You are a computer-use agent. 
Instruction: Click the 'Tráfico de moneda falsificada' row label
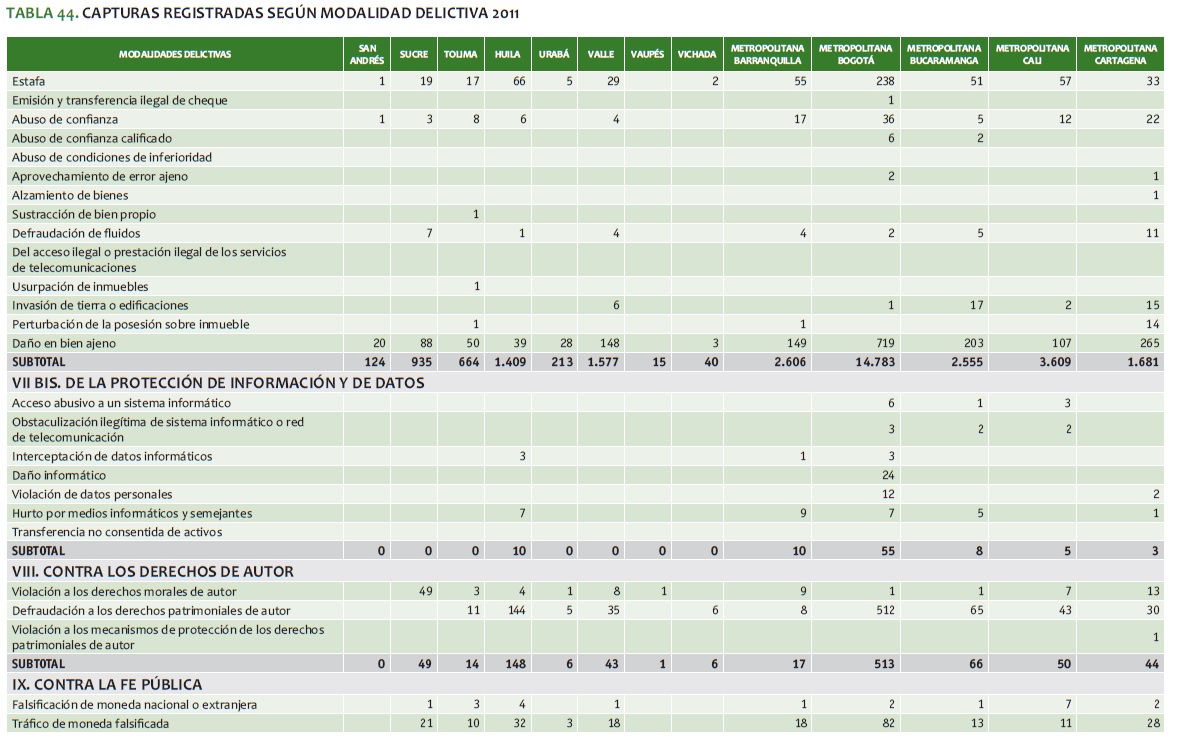(91, 723)
